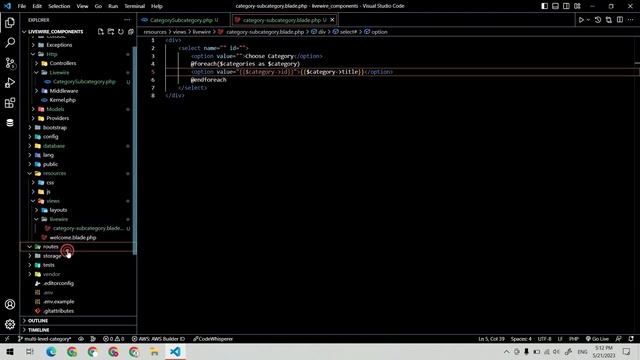Open dropdown arrow next to run button
The image size is (640, 360).
point(588,20)
